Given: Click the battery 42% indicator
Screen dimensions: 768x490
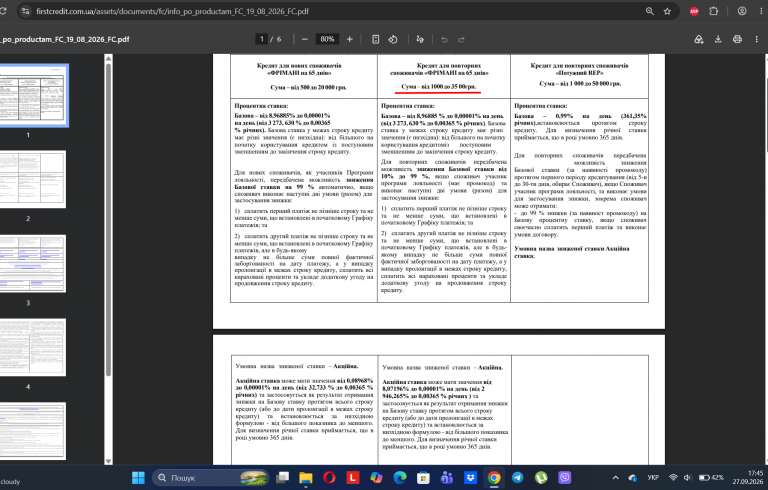Looking at the screenshot, I should pos(711,477).
